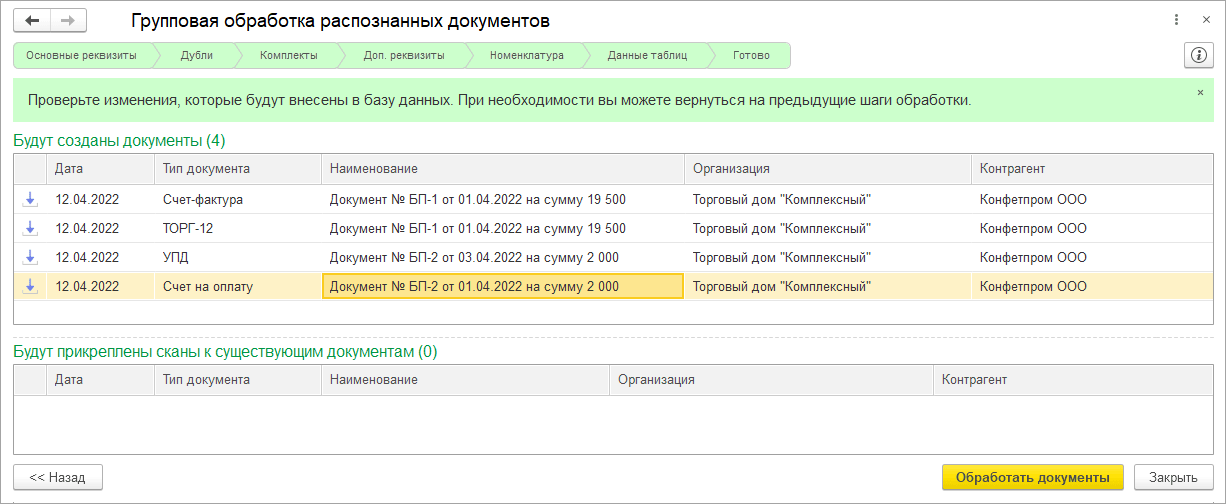
Task: Click arrow icon for Счет на оплату row
Action: [x=30, y=287]
